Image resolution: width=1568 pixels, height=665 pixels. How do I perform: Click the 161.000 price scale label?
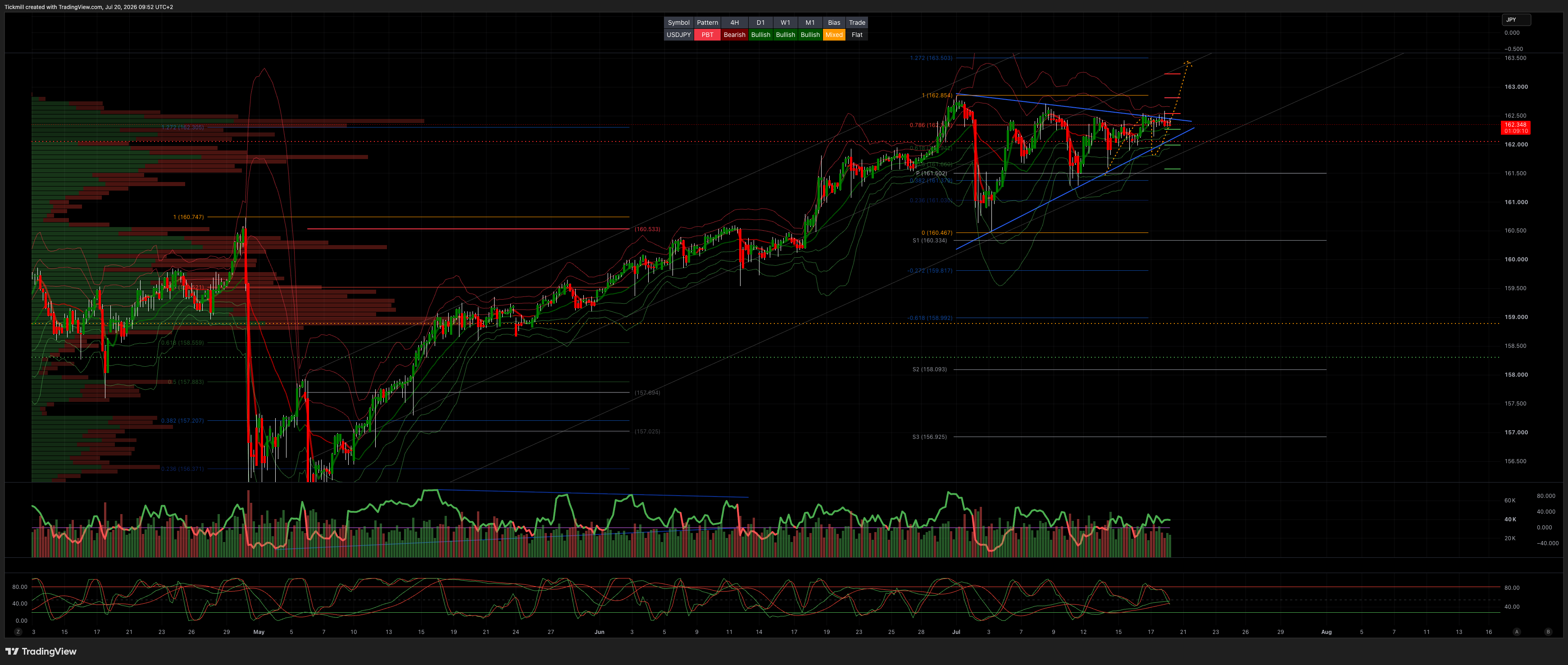tap(1516, 202)
